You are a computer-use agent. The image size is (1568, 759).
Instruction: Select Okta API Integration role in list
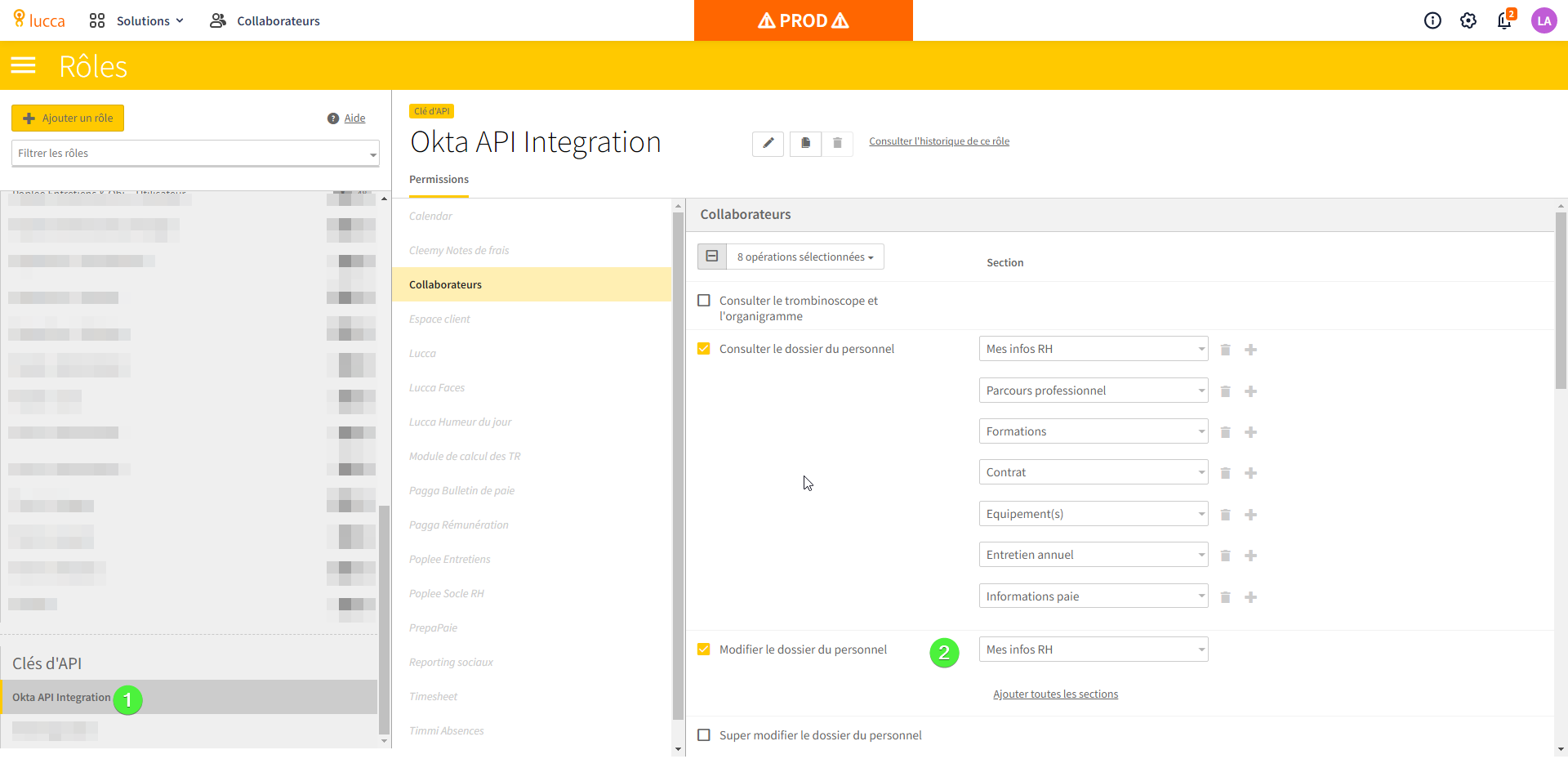[189, 697]
